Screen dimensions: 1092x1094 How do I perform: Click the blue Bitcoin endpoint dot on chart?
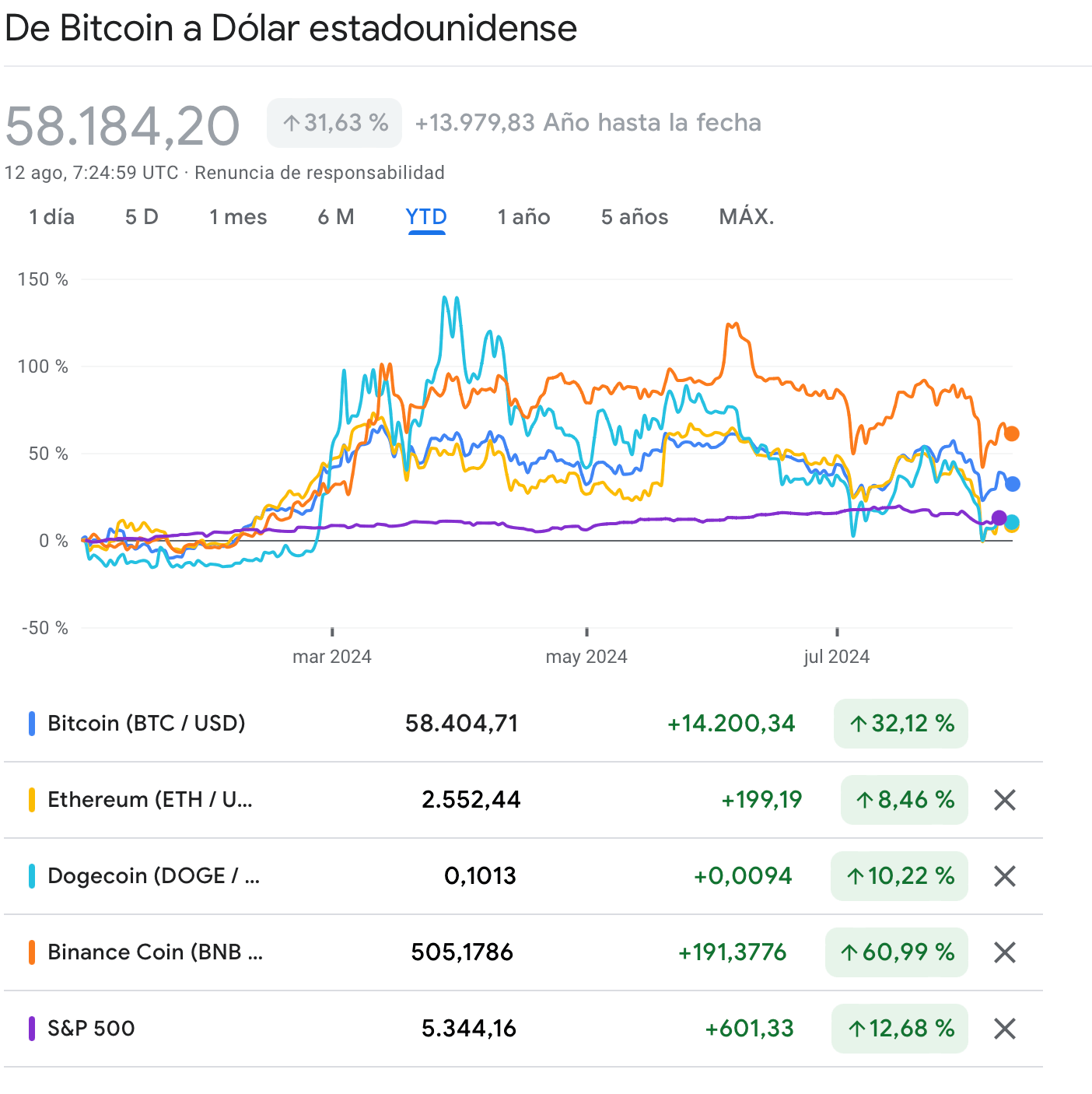coord(1012,484)
